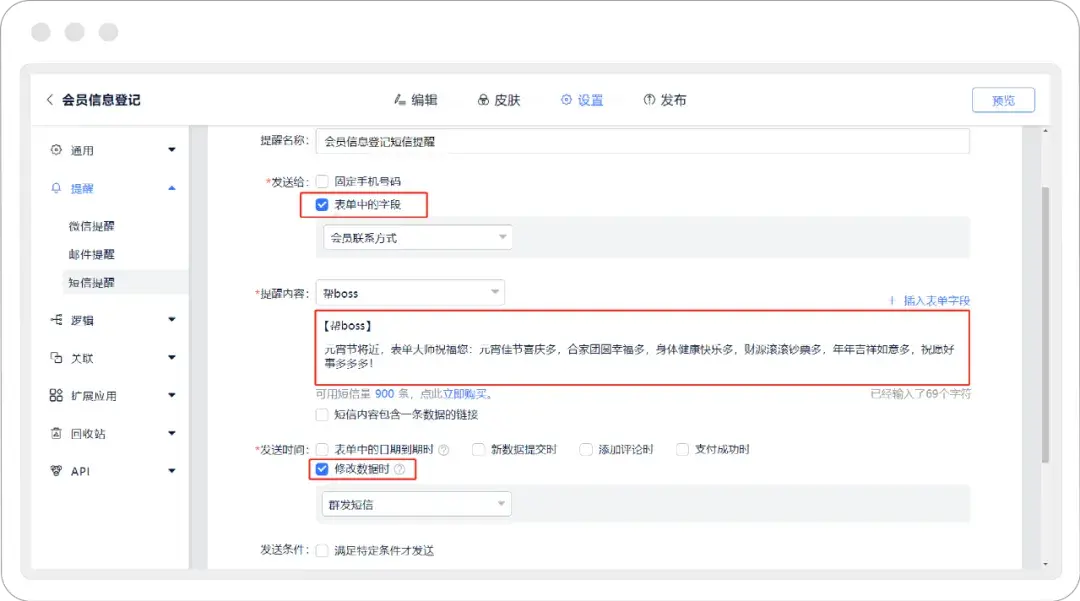The height and width of the screenshot is (601, 1080).
Task: Open the 编辑 tab
Action: (416, 100)
